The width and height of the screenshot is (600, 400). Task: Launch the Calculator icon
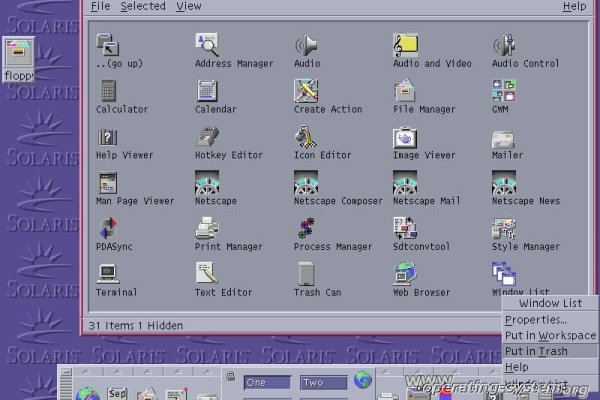(x=107, y=91)
